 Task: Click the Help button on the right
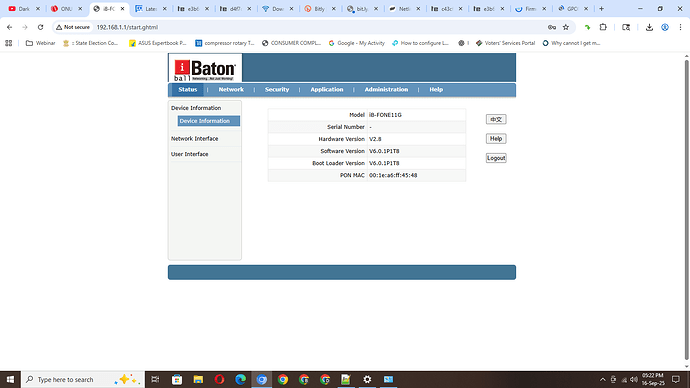(x=496, y=139)
